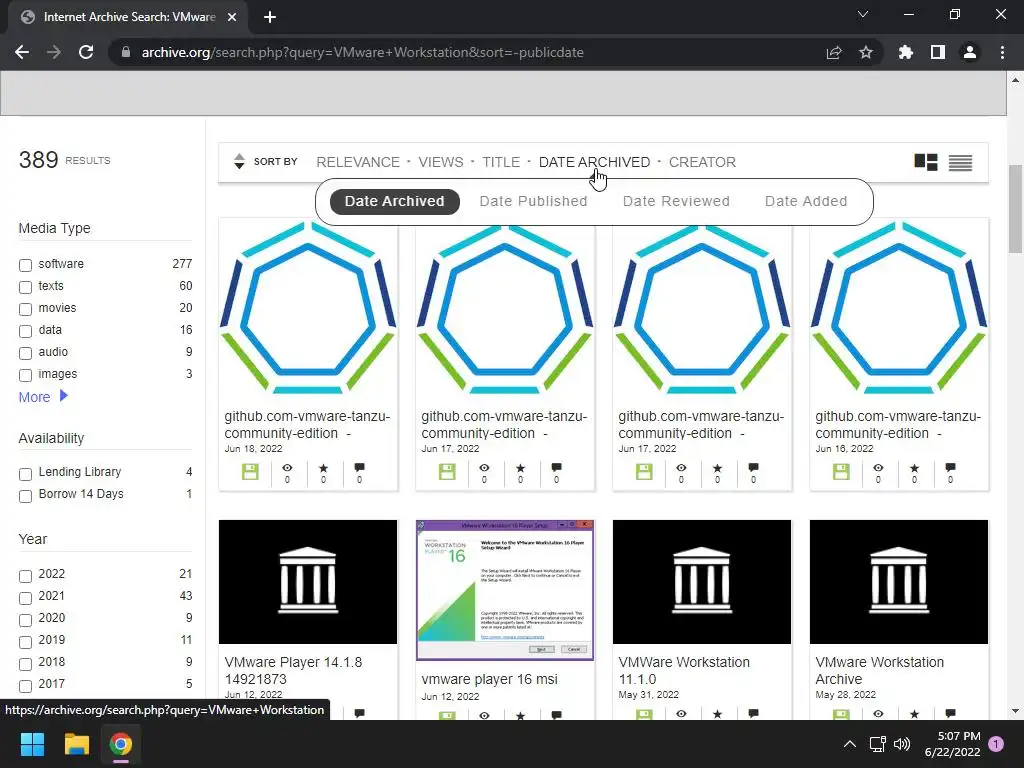This screenshot has width=1024, height=768.
Task: Open vmware player 16 msi item
Action: coord(489,679)
